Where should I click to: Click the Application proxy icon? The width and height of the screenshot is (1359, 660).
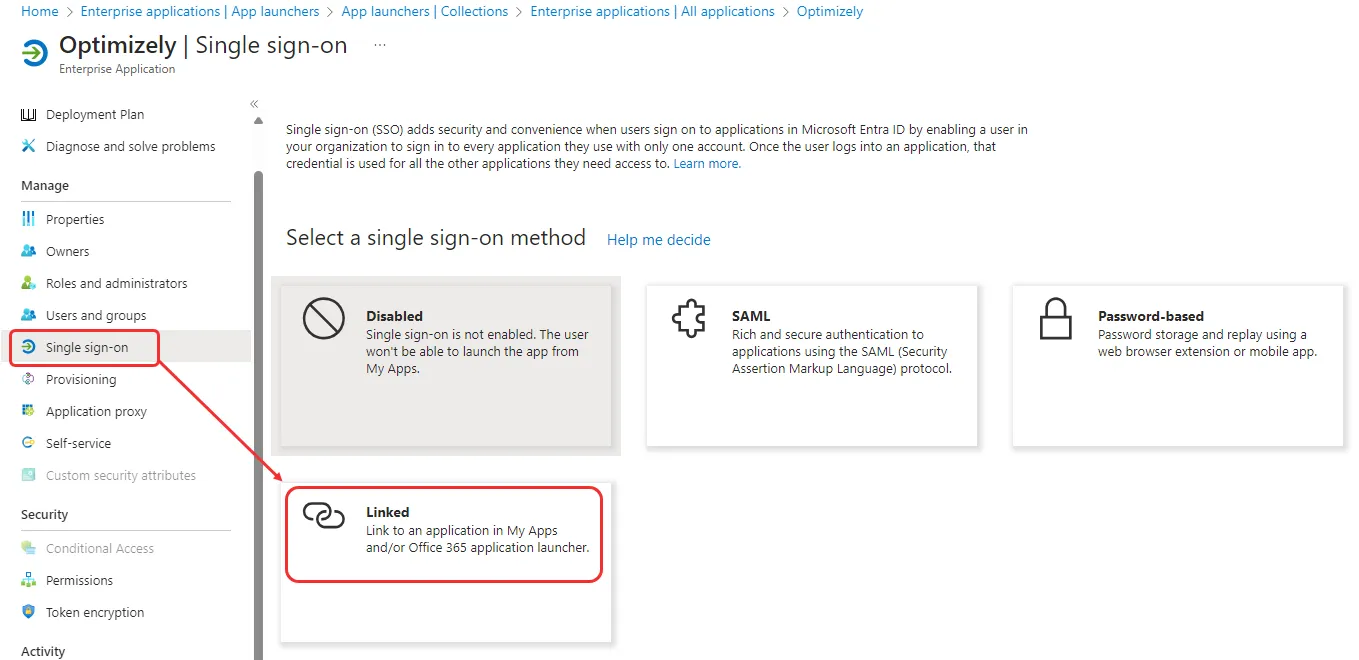pos(28,411)
